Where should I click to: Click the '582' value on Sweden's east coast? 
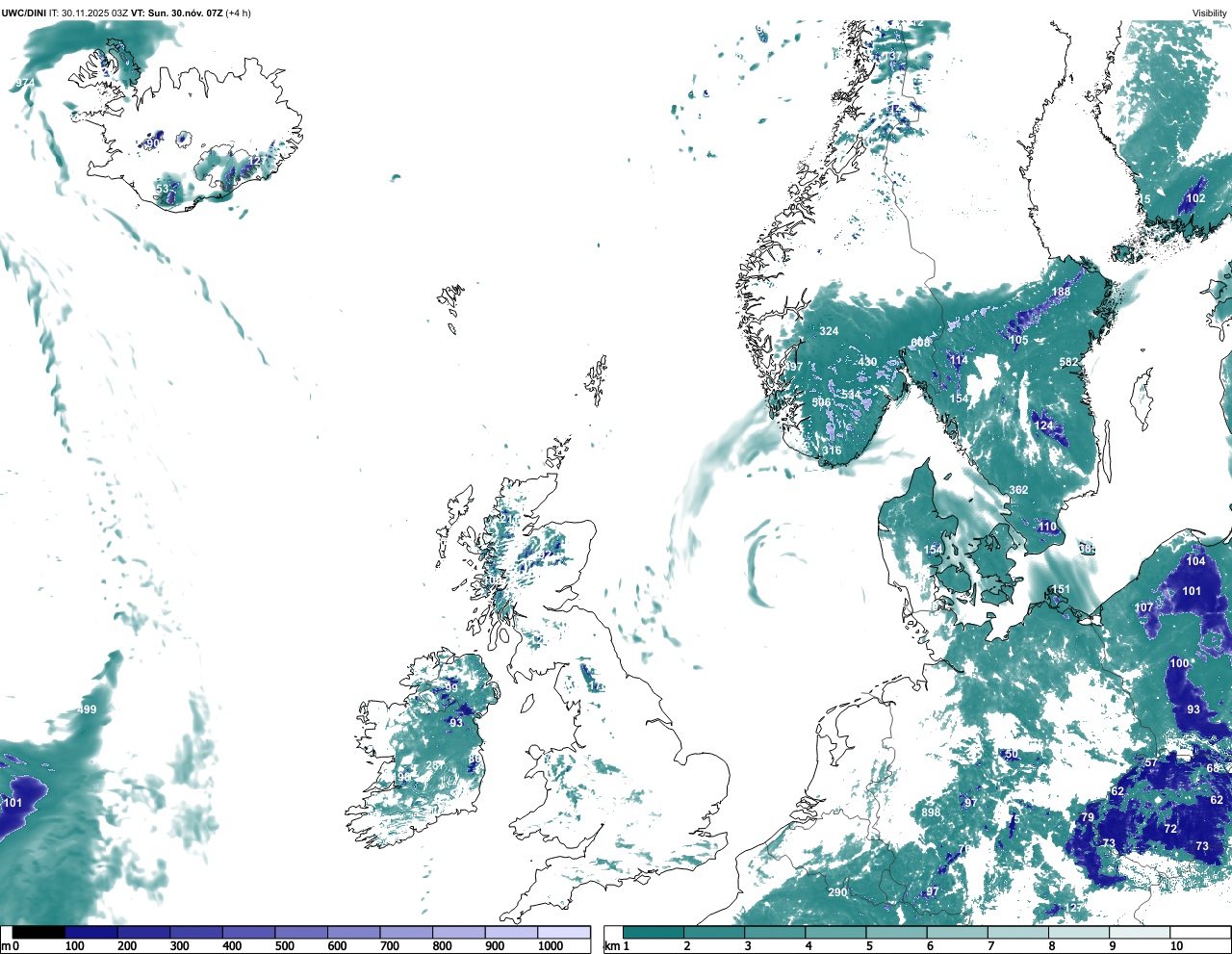point(1068,363)
